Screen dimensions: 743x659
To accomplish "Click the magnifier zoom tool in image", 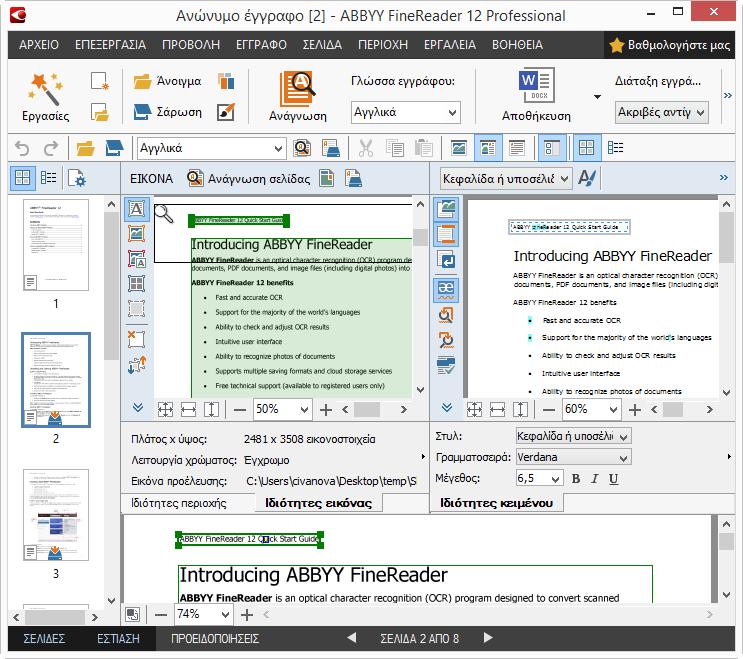I will pyautogui.click(x=164, y=214).
